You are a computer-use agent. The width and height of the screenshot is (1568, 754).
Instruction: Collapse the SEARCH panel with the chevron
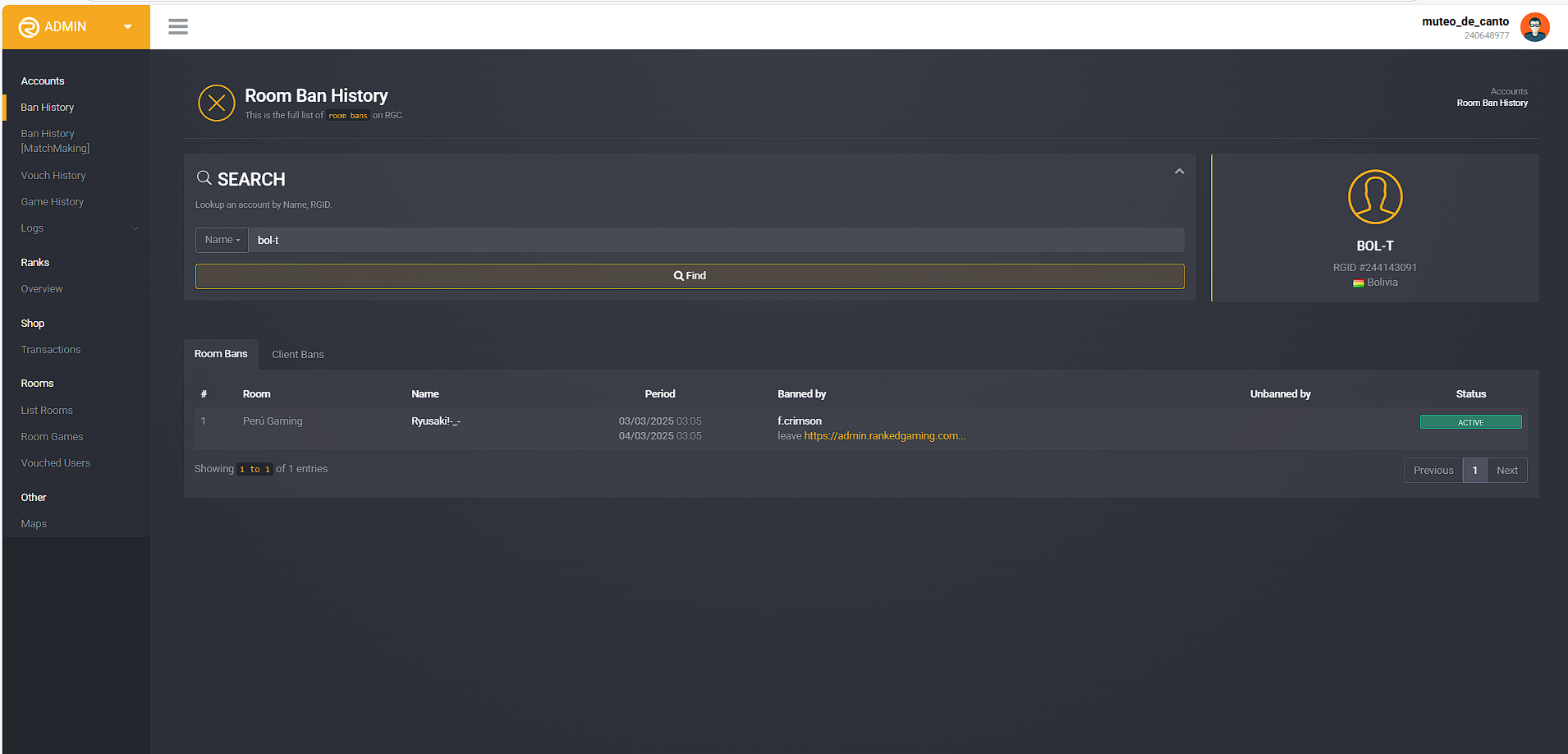pyautogui.click(x=1179, y=172)
